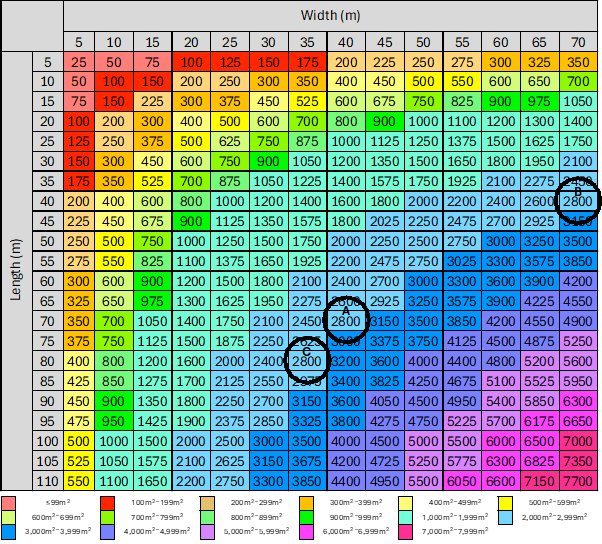The width and height of the screenshot is (602, 544).
Task: Click the green cell showing 950
Action: (x=114, y=421)
